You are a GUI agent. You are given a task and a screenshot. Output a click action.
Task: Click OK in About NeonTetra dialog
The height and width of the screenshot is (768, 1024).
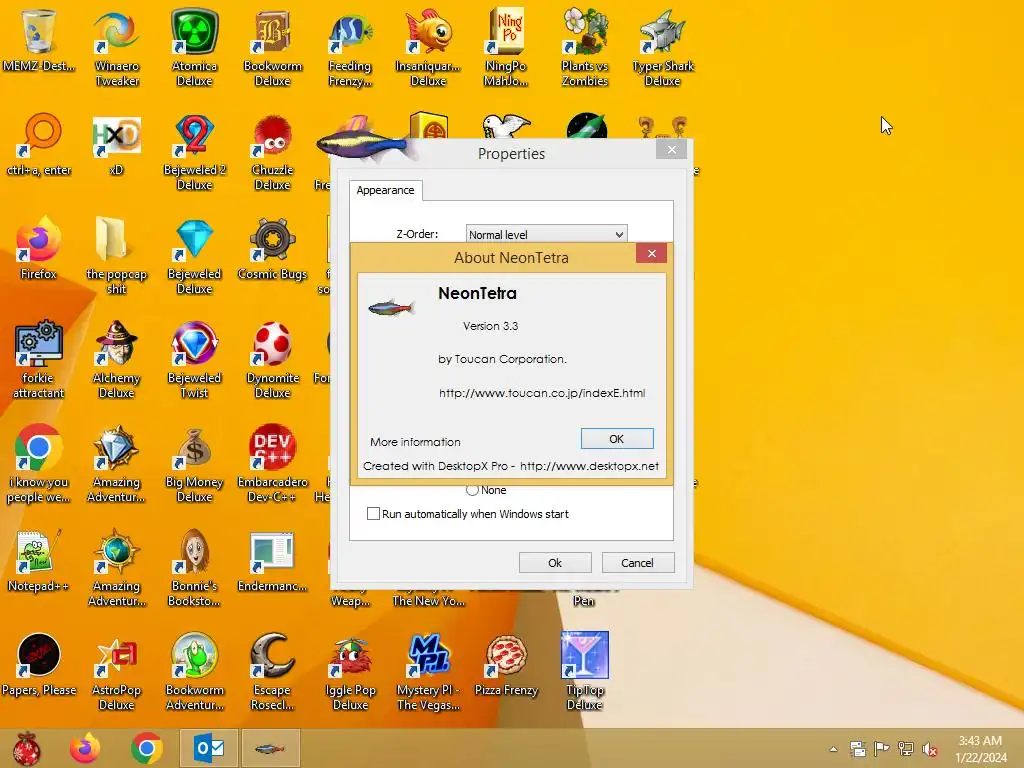(616, 439)
